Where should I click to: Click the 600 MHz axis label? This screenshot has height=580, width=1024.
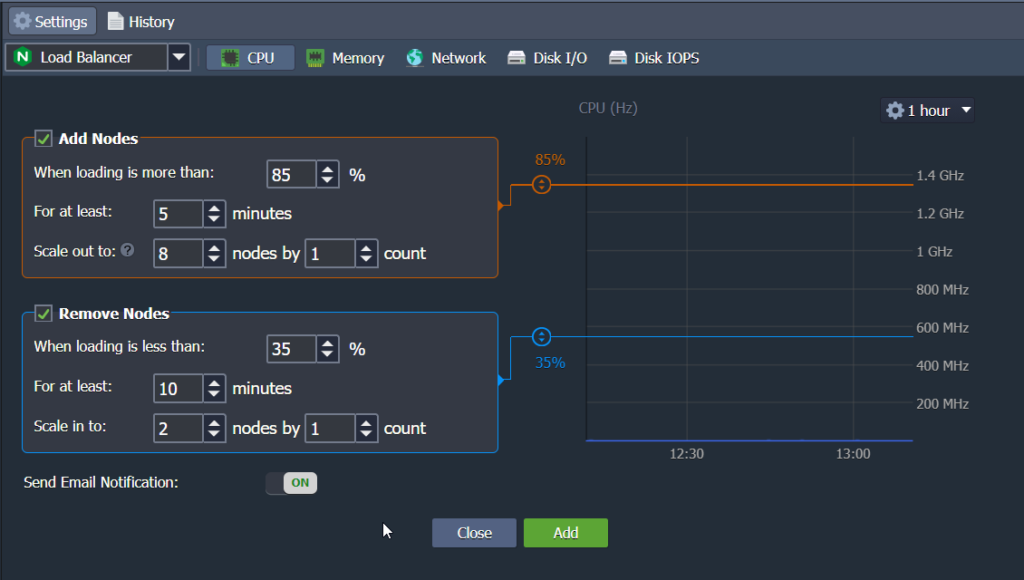[x=942, y=328]
